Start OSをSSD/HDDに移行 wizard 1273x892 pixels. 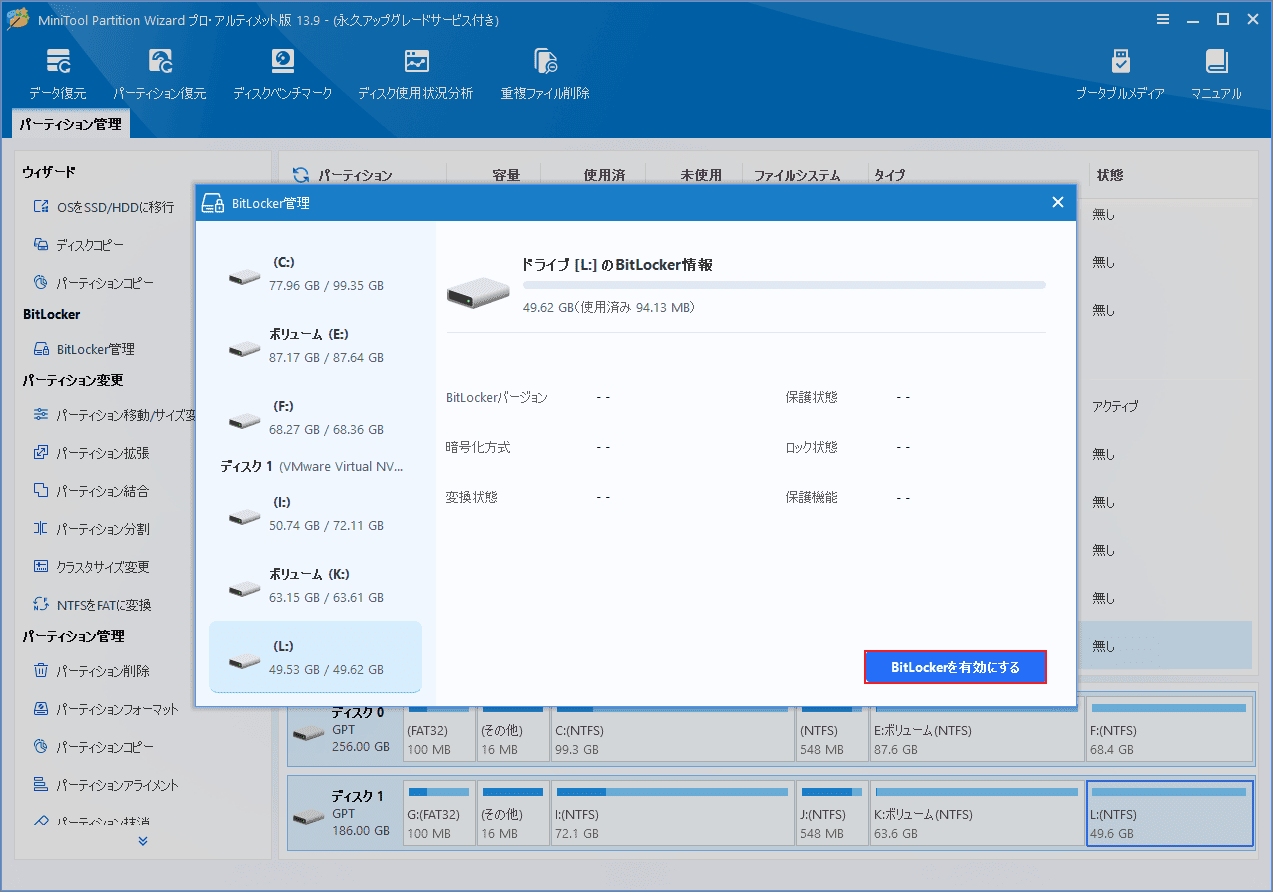[104, 207]
